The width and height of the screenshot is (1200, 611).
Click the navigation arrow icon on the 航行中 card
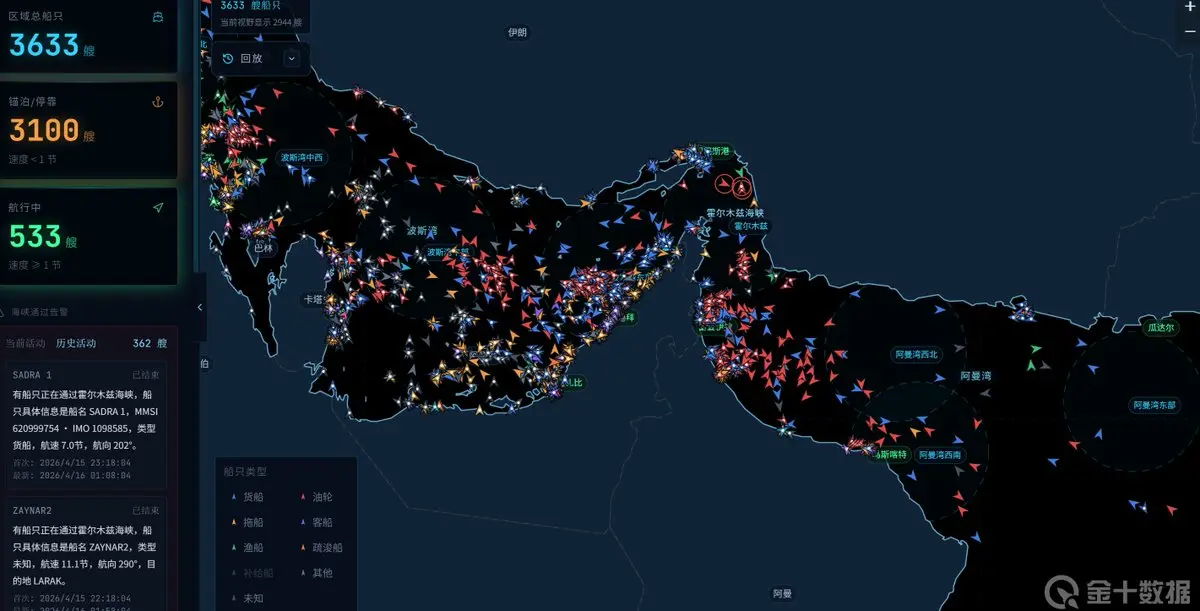tap(157, 207)
